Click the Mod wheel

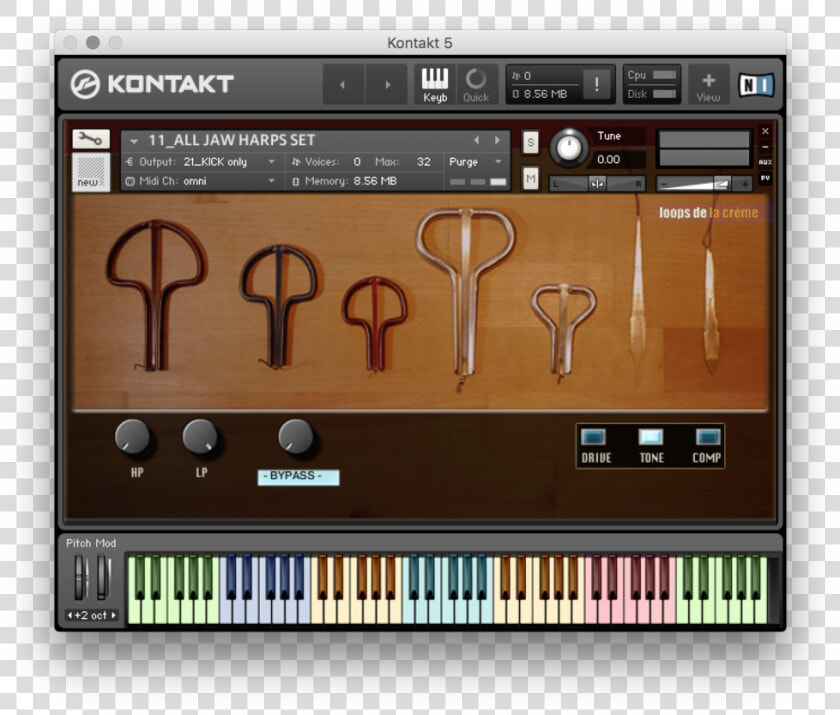[102, 577]
